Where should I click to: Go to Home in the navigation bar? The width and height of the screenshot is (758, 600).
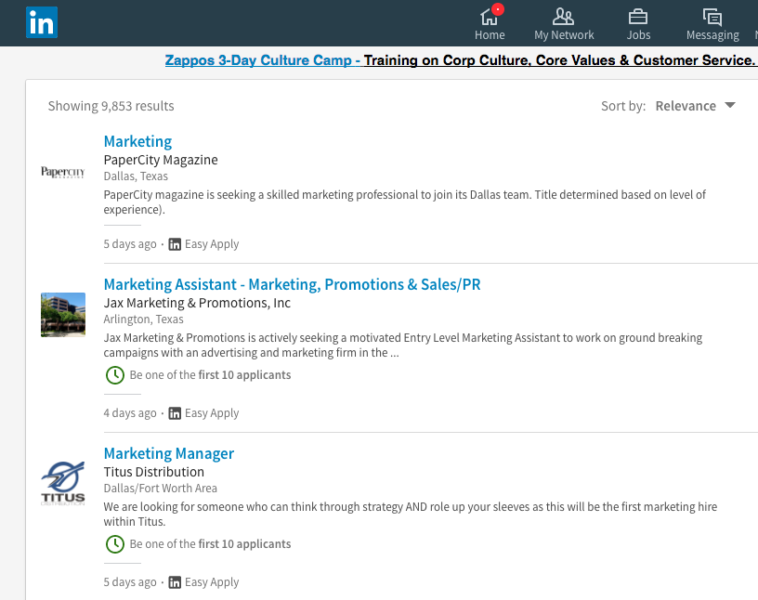(489, 23)
